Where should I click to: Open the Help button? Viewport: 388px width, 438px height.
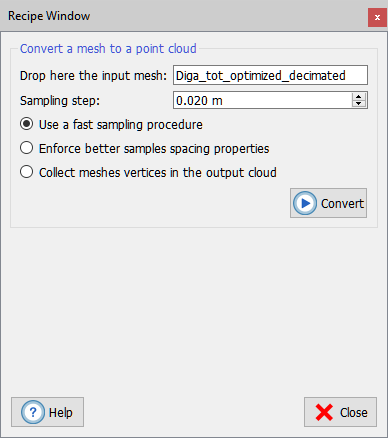coord(47,412)
